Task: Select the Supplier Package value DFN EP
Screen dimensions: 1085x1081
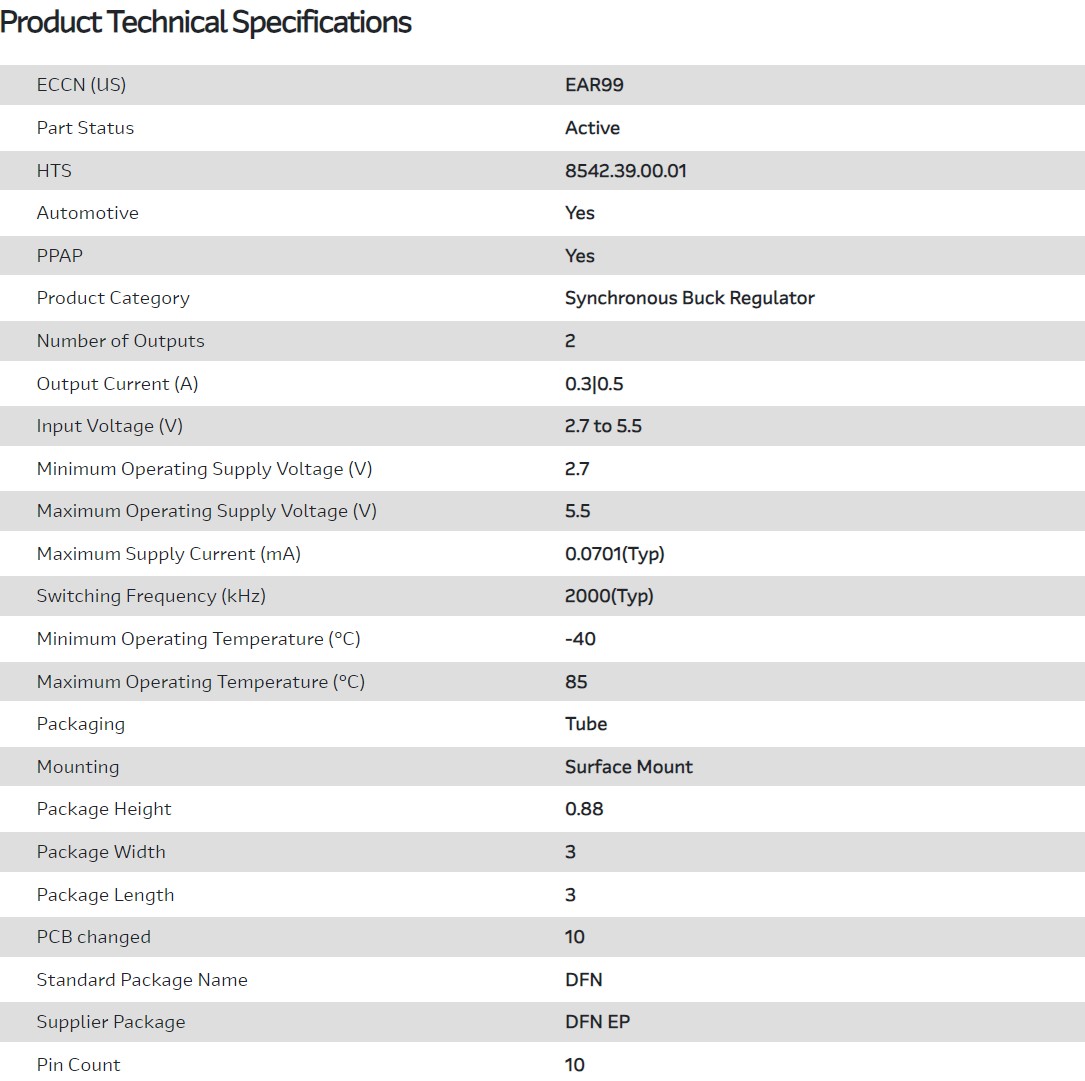Action: tap(598, 1022)
